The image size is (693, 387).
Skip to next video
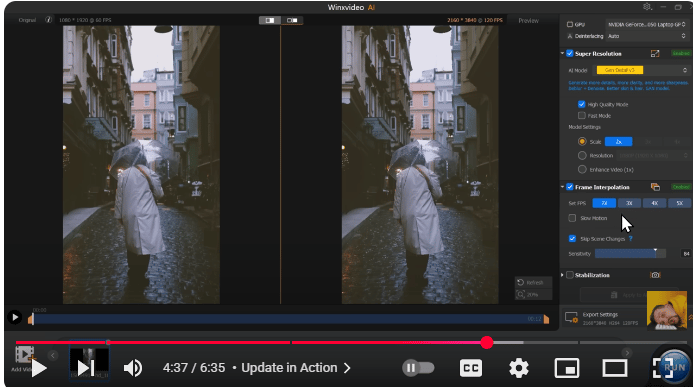tap(86, 368)
